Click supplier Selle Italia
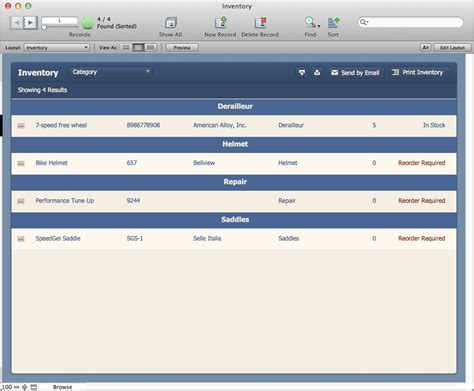The width and height of the screenshot is (474, 391). tap(207, 238)
